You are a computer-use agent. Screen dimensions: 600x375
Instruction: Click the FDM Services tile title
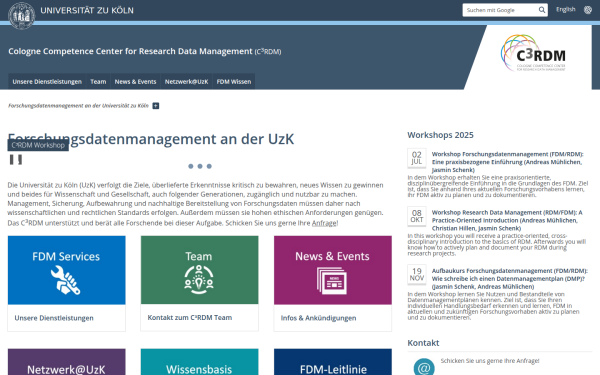coord(66,256)
